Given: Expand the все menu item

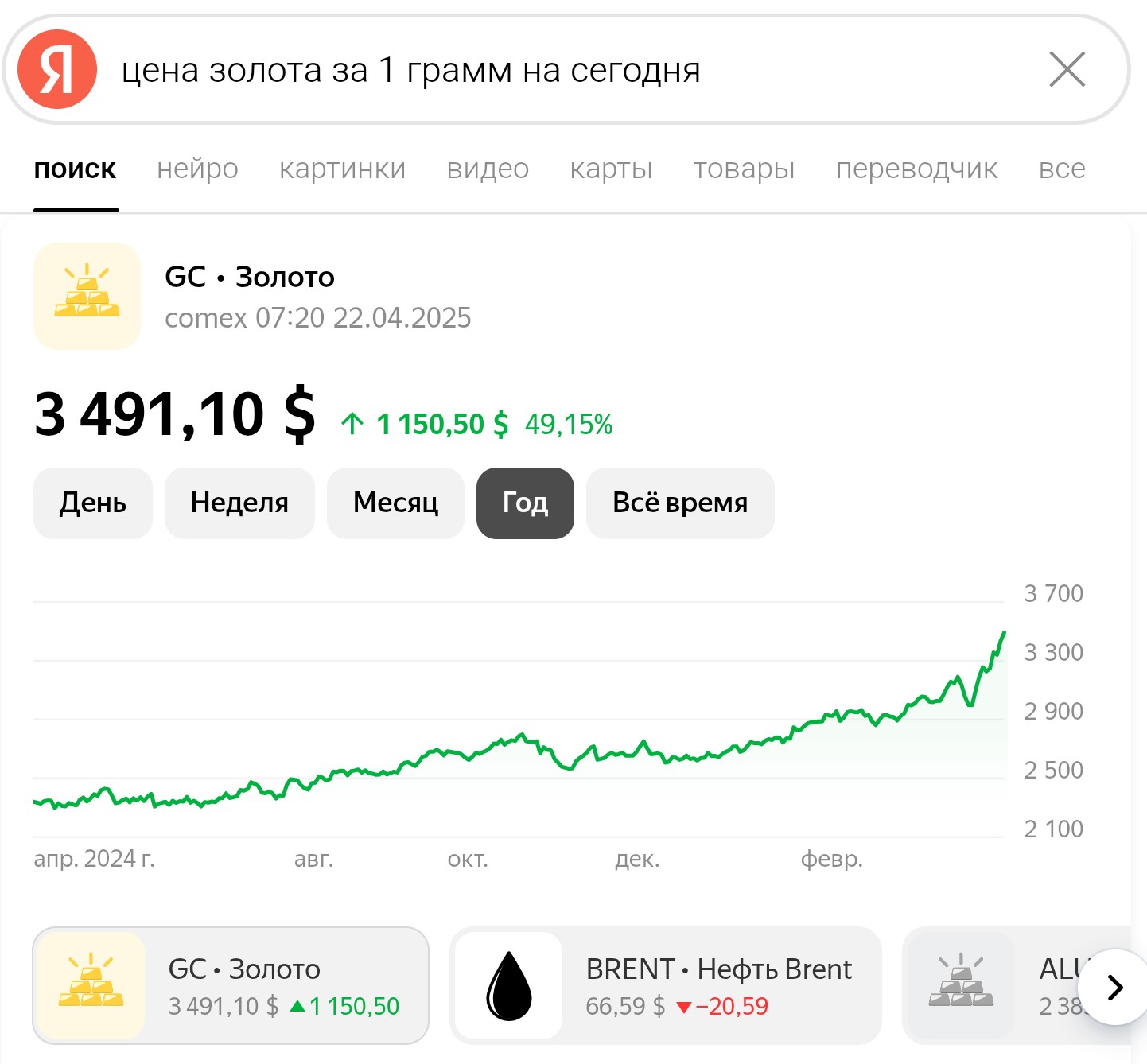Looking at the screenshot, I should (x=1062, y=169).
